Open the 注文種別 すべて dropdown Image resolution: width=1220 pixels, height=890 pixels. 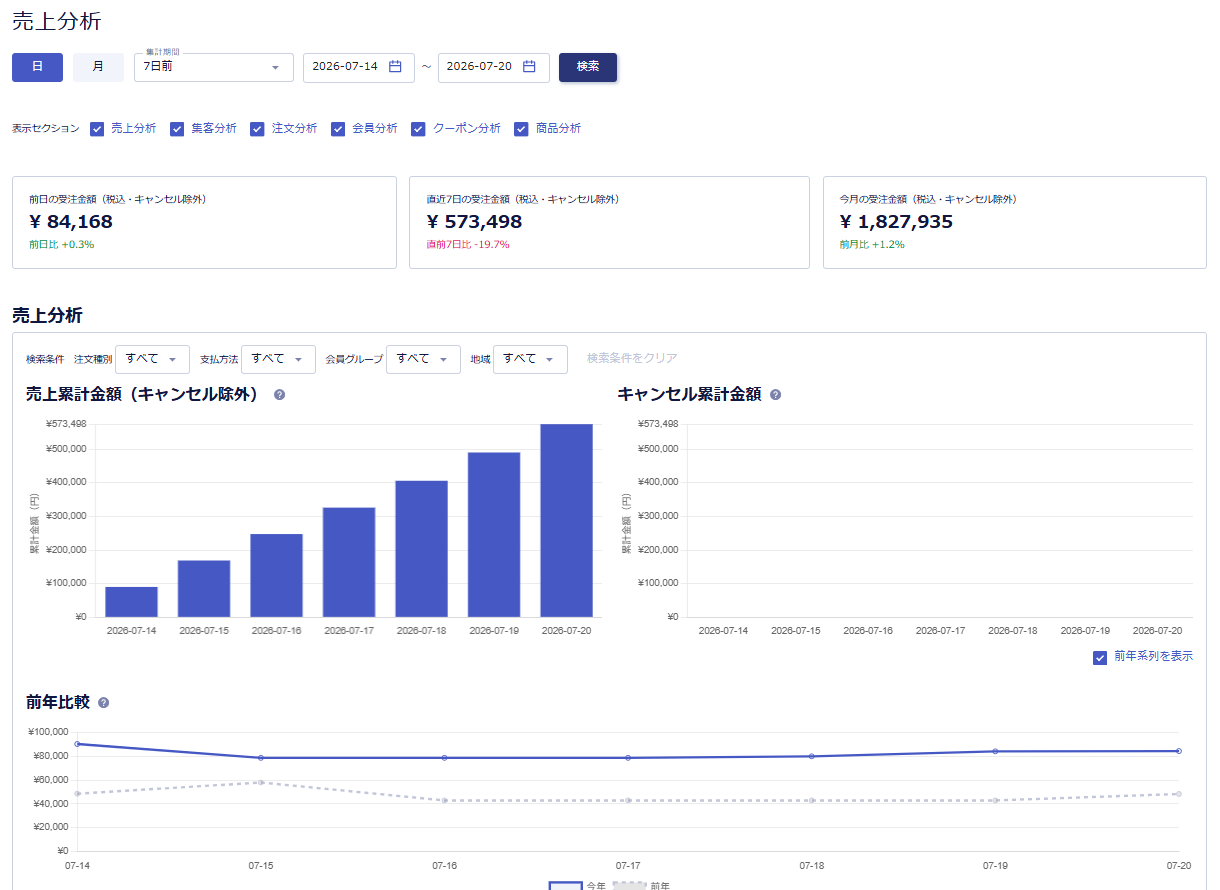152,359
